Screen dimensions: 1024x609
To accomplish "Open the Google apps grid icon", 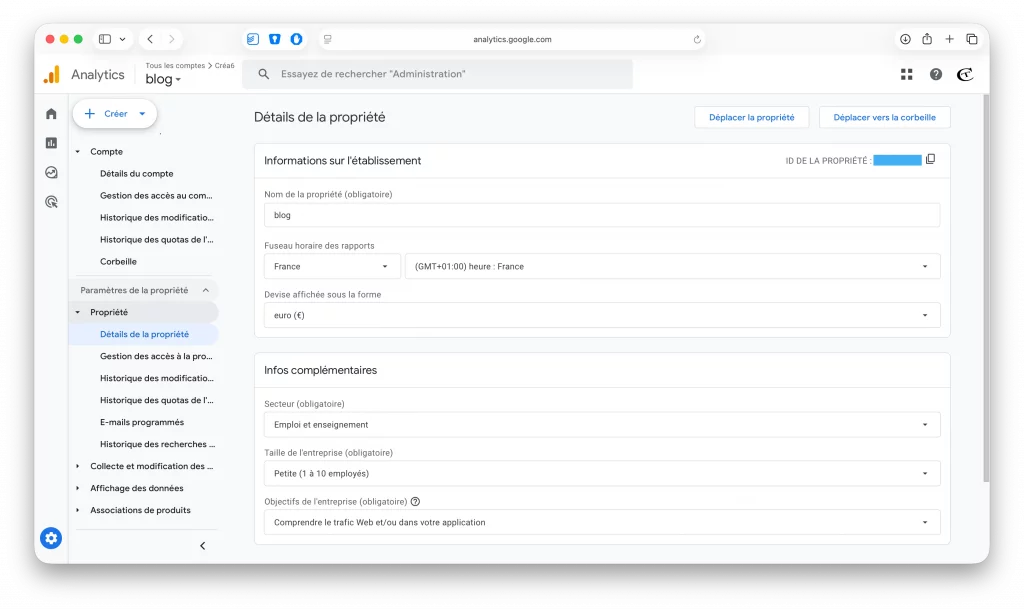I will [x=906, y=74].
